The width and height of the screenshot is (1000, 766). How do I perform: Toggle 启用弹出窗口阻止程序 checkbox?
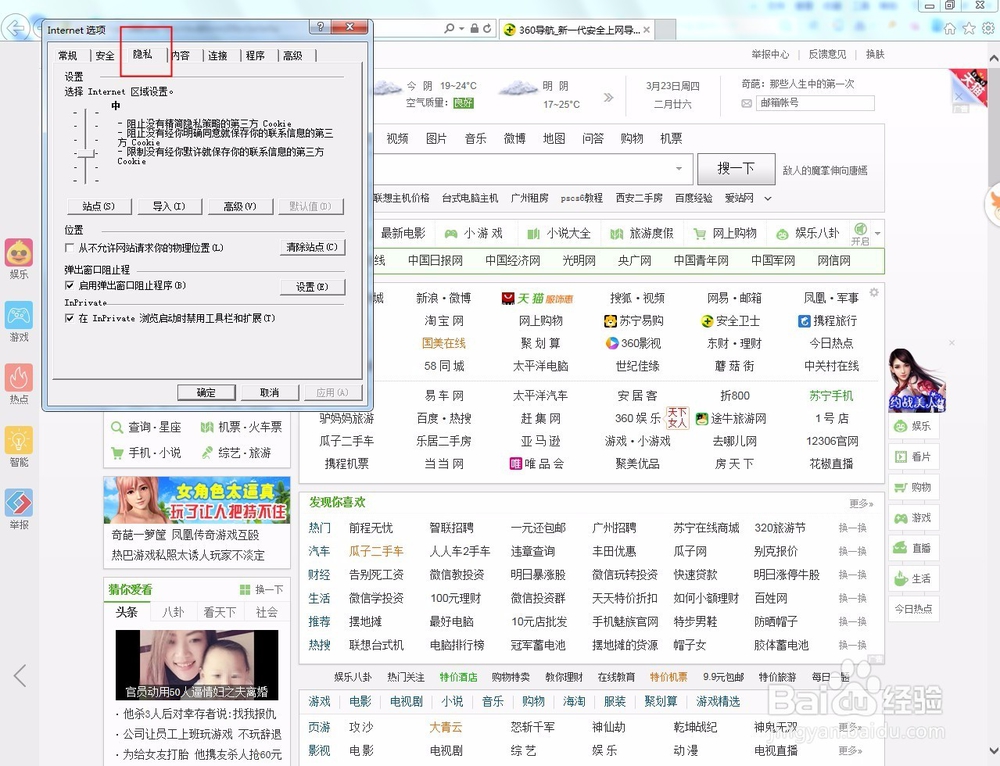click(70, 285)
